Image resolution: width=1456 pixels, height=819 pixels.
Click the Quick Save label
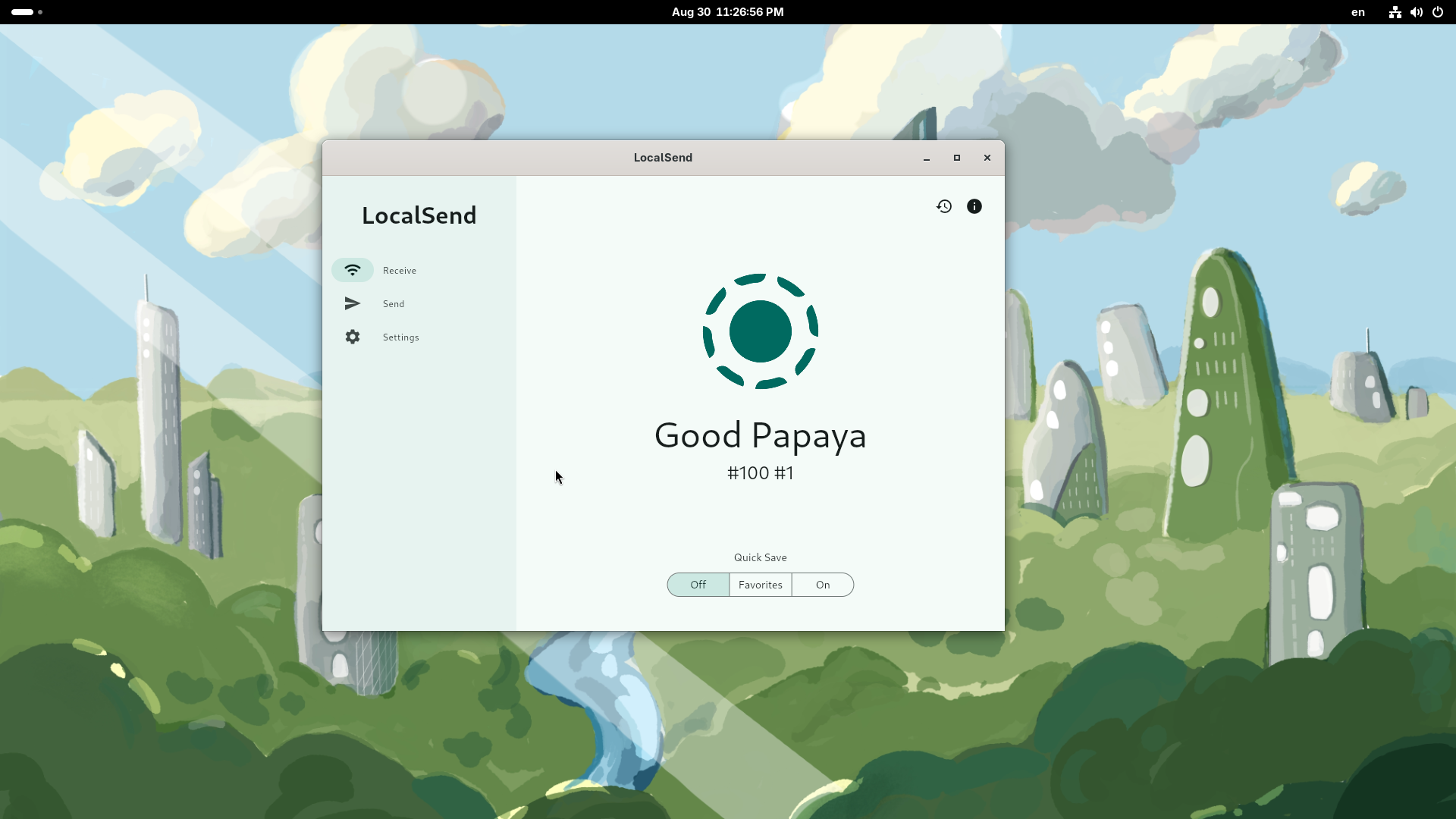tap(761, 557)
